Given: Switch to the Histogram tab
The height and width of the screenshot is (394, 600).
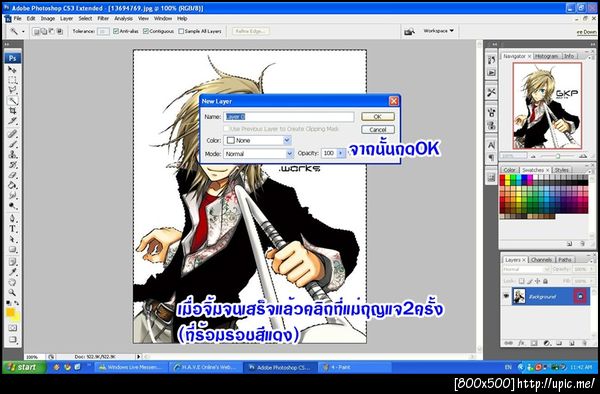Looking at the screenshot, I should pyautogui.click(x=546, y=56).
